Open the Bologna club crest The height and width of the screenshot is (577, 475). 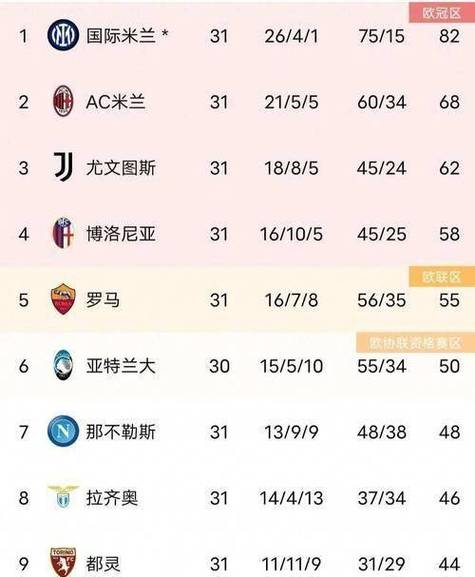pos(63,233)
